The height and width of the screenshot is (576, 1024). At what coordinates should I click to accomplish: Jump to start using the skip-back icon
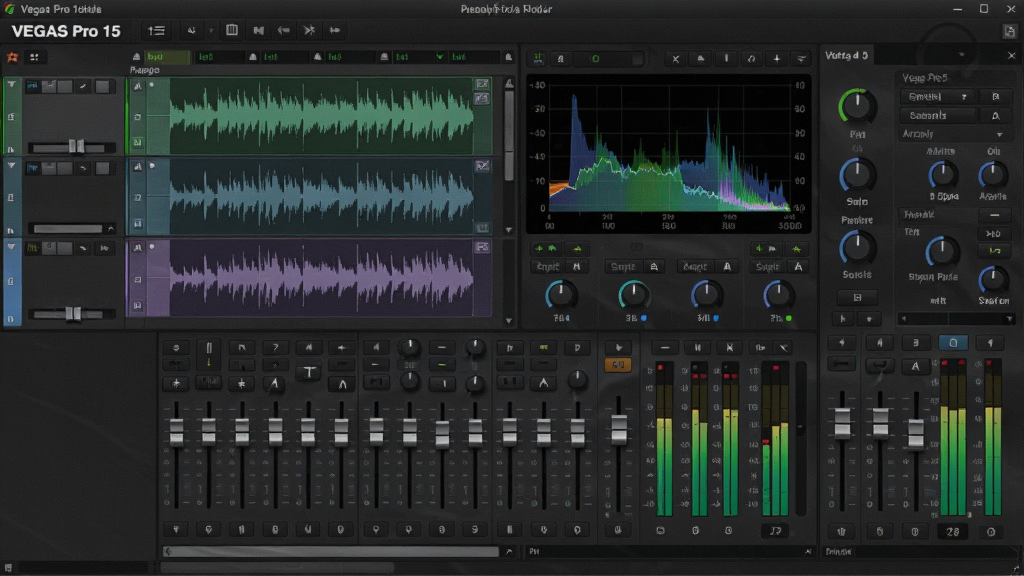[x=259, y=30]
